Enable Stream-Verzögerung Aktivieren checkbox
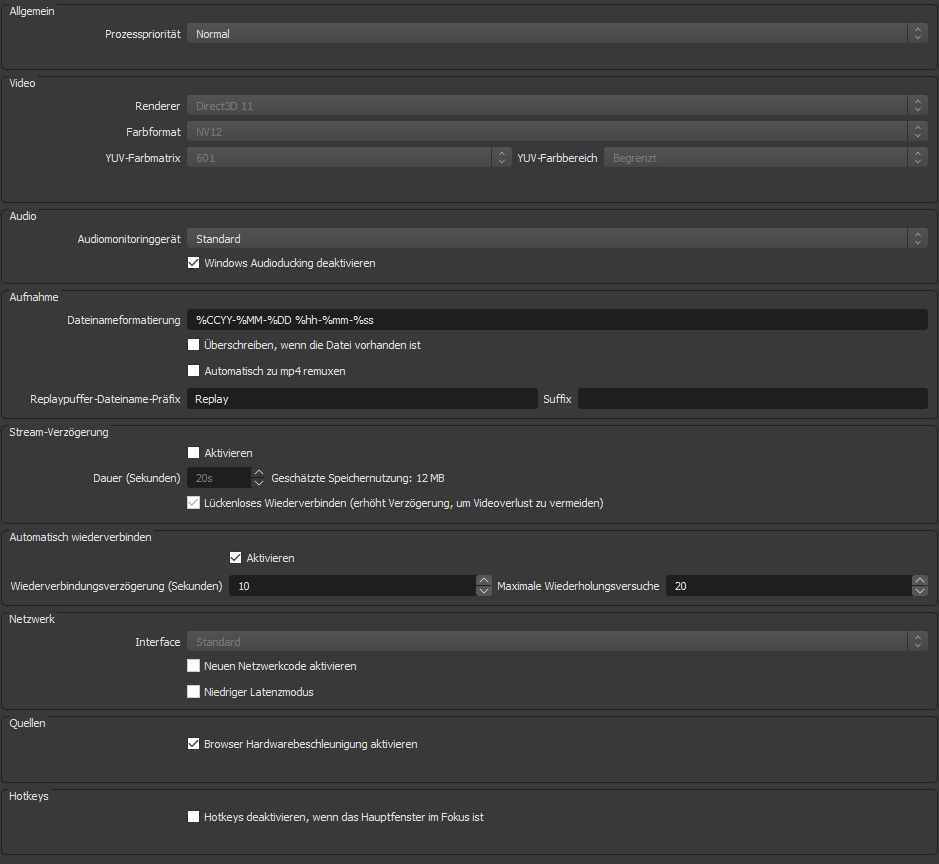The width and height of the screenshot is (939, 864). click(x=194, y=453)
